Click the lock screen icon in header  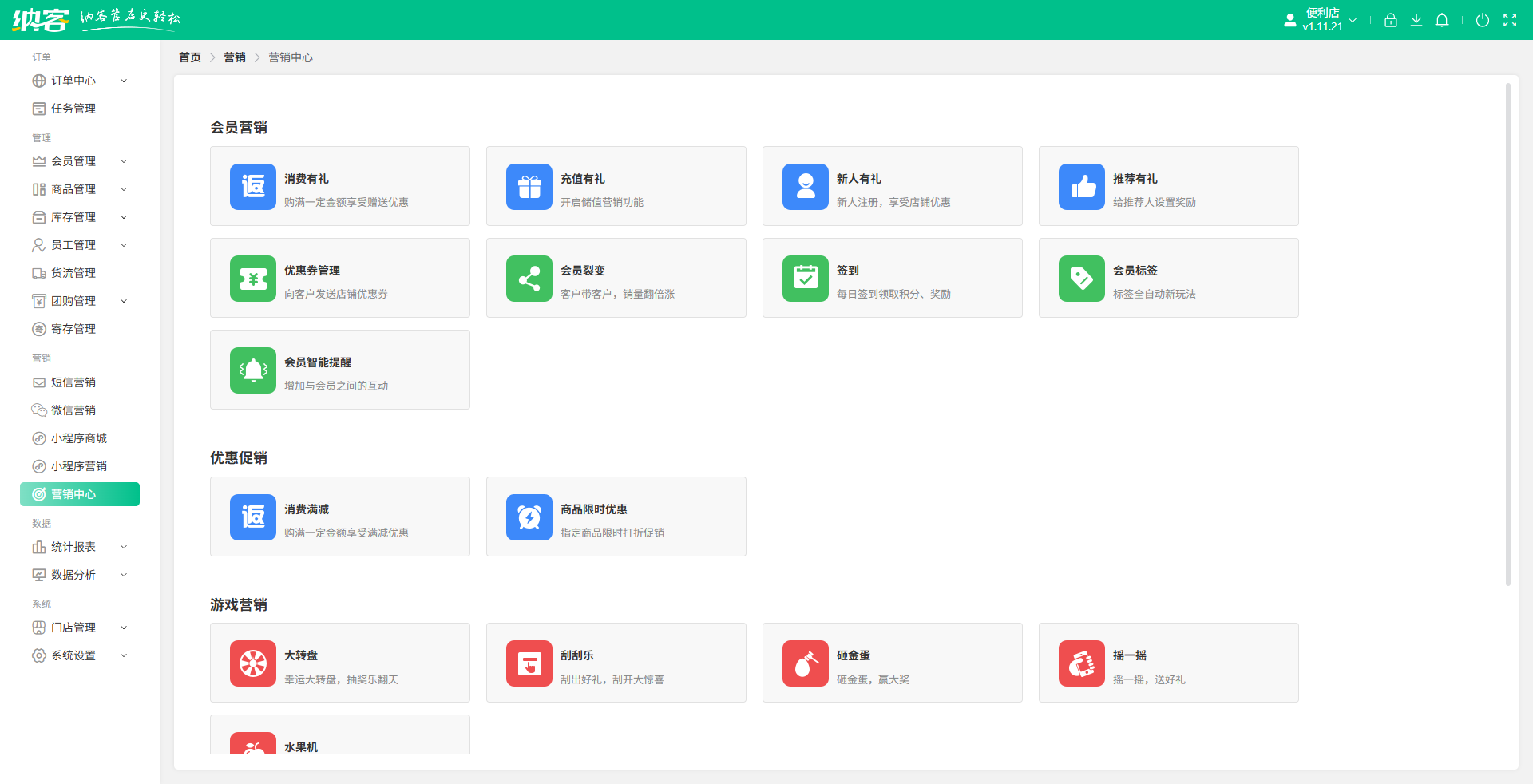coord(1390,21)
